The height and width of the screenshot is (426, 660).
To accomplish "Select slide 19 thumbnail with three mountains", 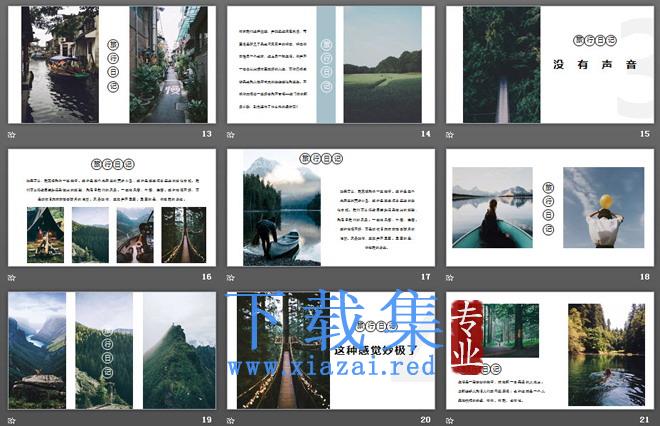I will point(112,351).
